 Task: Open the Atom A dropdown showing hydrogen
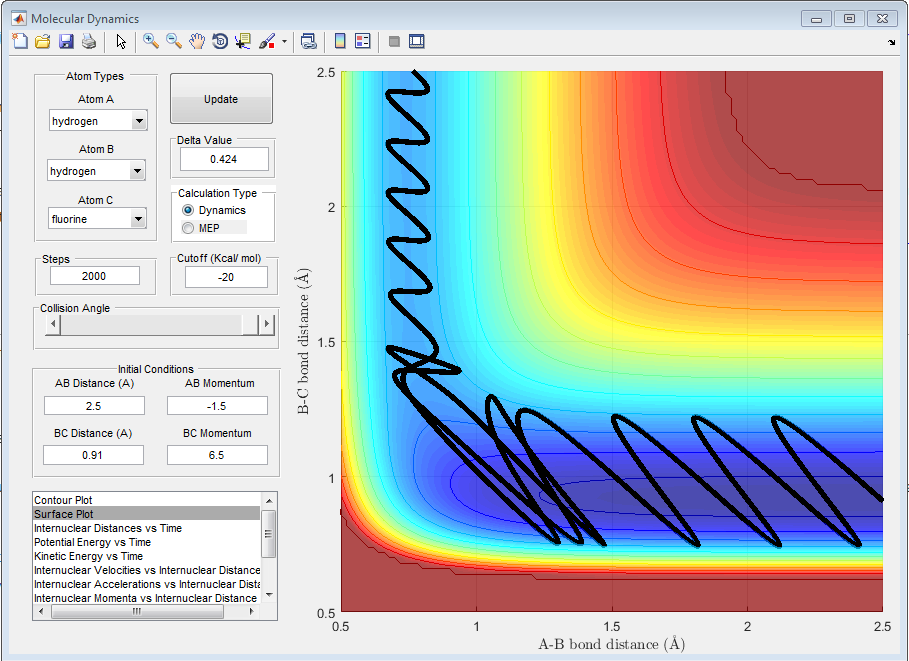coord(98,121)
